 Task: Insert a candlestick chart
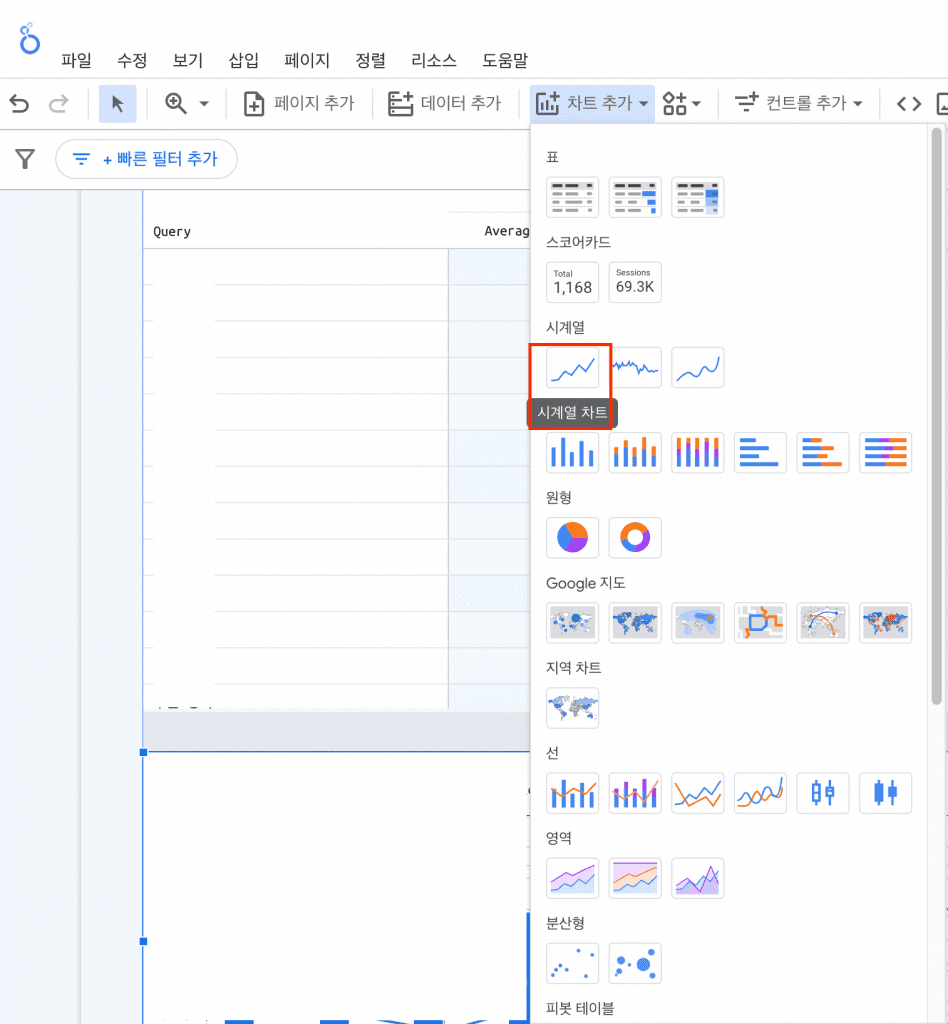tap(886, 793)
